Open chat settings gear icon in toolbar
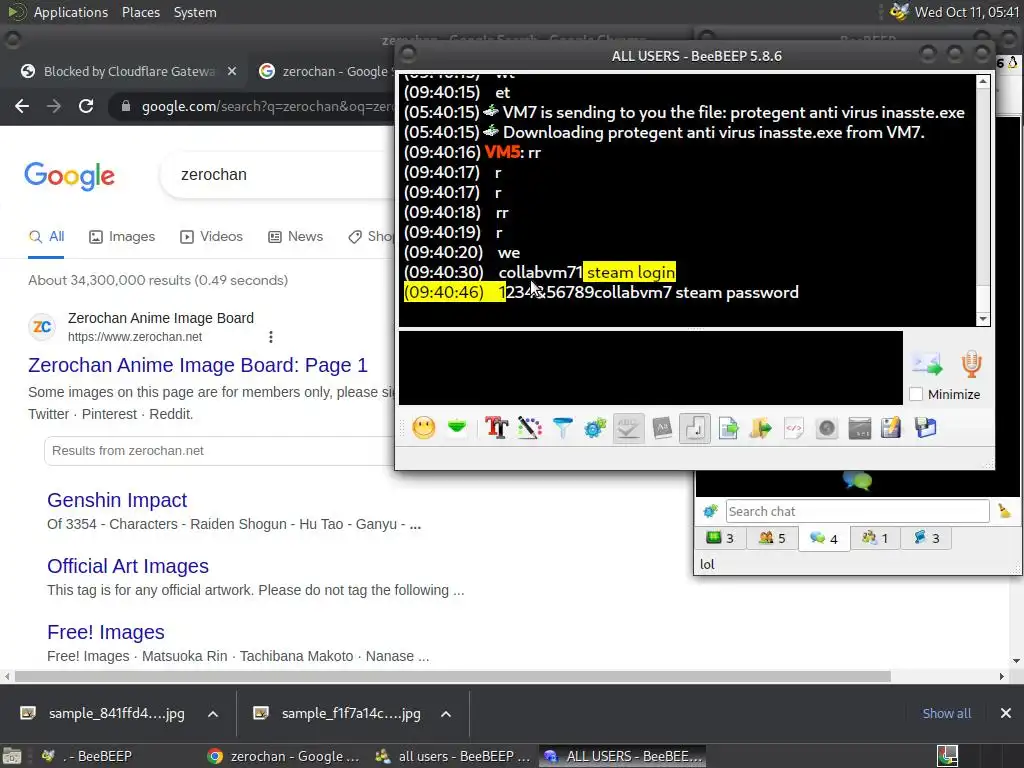This screenshot has width=1024, height=768. (595, 428)
